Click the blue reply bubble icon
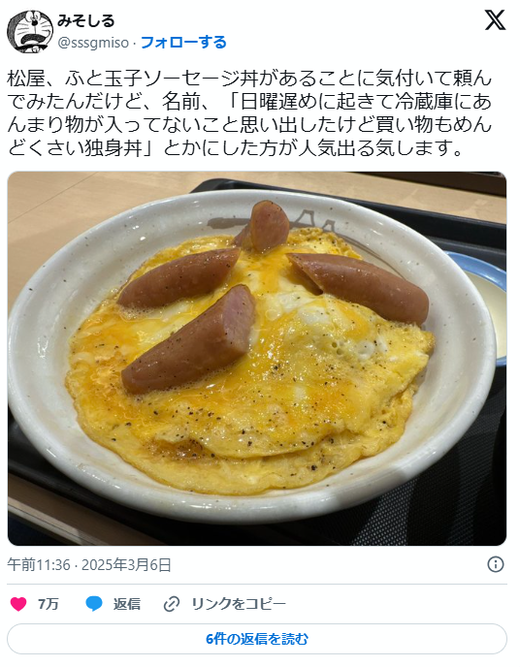This screenshot has width=520, height=667. pos(94,604)
